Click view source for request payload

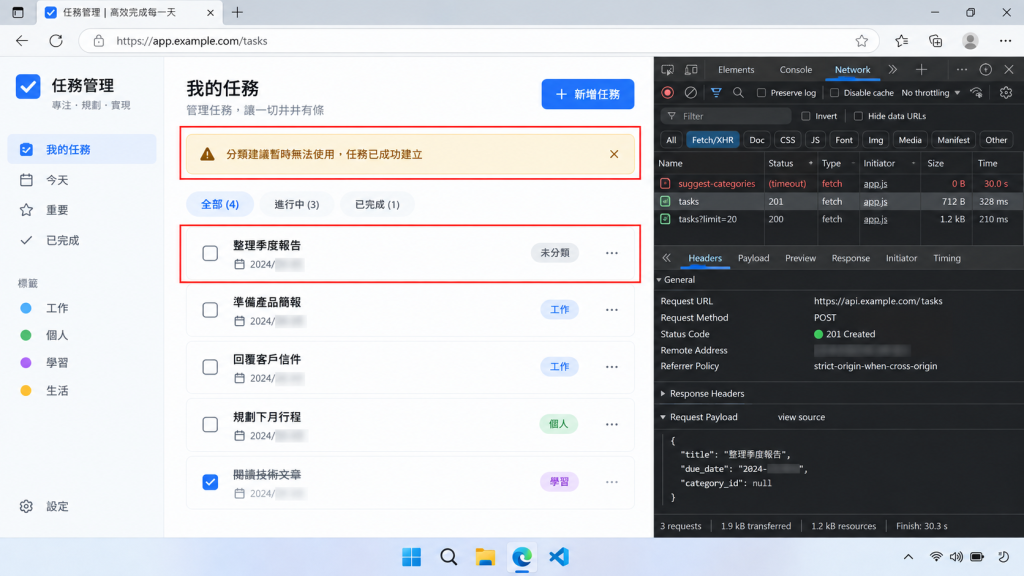coord(801,417)
